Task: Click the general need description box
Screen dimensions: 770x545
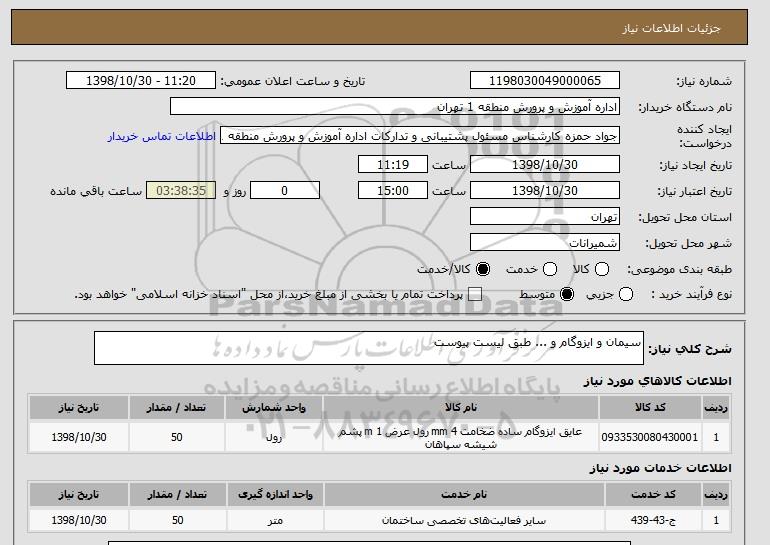Action: (369, 348)
